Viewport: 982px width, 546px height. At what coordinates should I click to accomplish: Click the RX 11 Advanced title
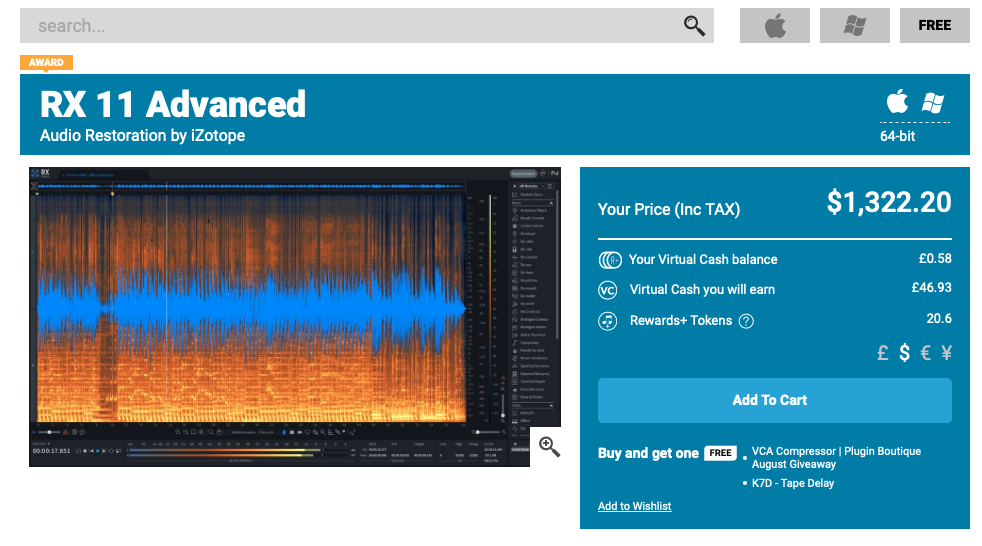click(173, 104)
